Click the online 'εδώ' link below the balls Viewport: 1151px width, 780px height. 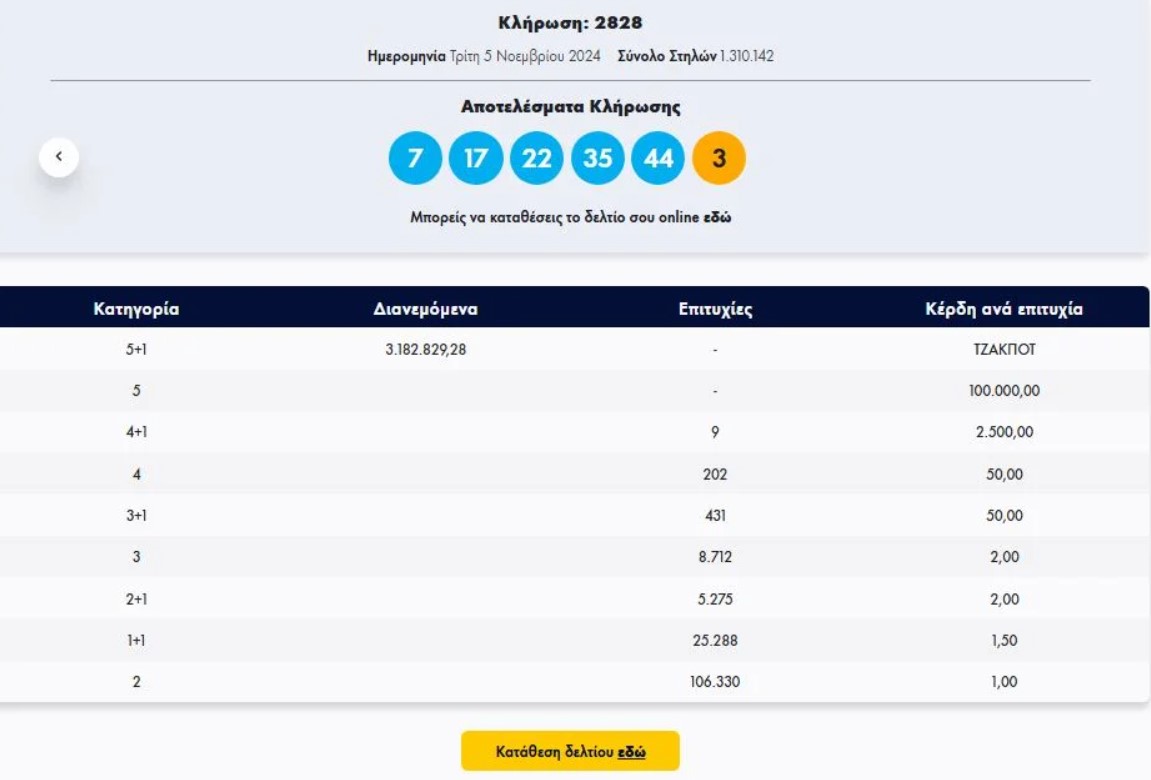point(715,217)
